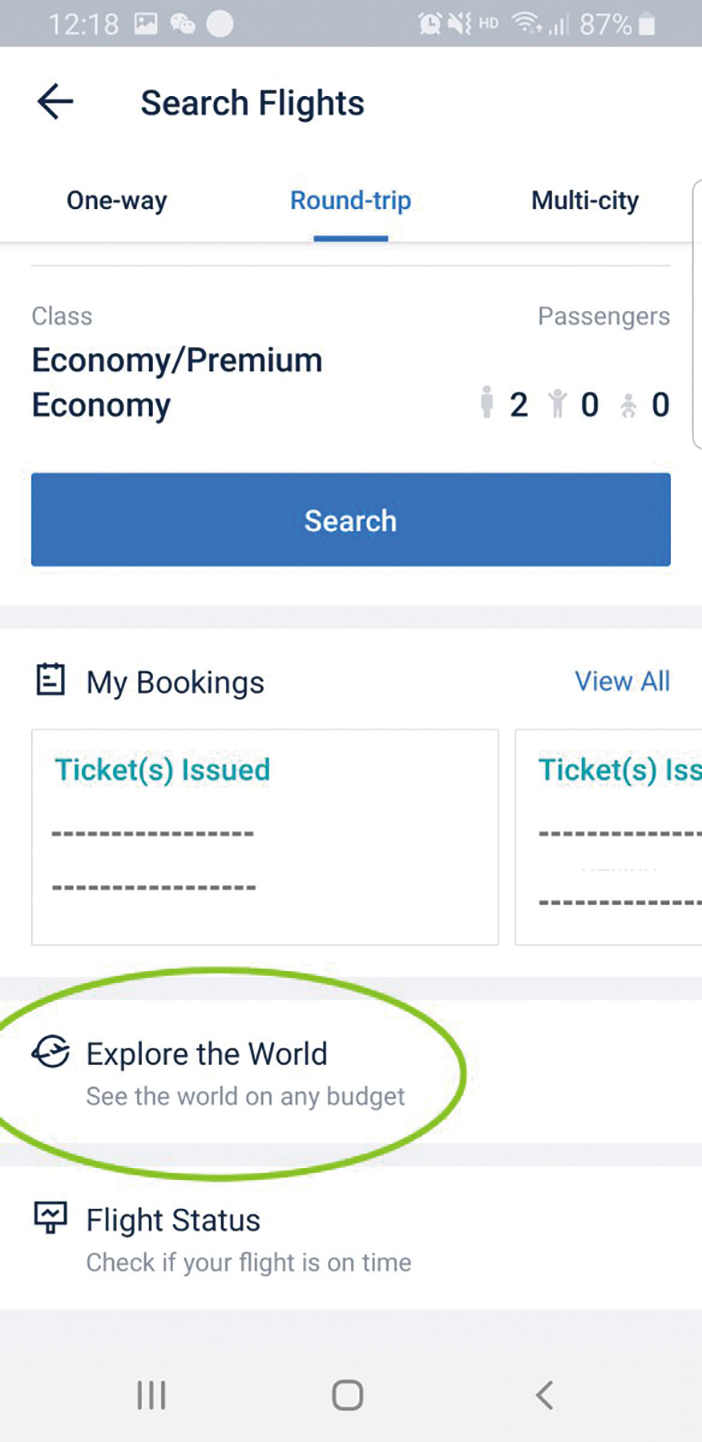This screenshot has width=702, height=1442.
Task: Open the first Ticket(s) Issued booking card
Action: [x=265, y=836]
